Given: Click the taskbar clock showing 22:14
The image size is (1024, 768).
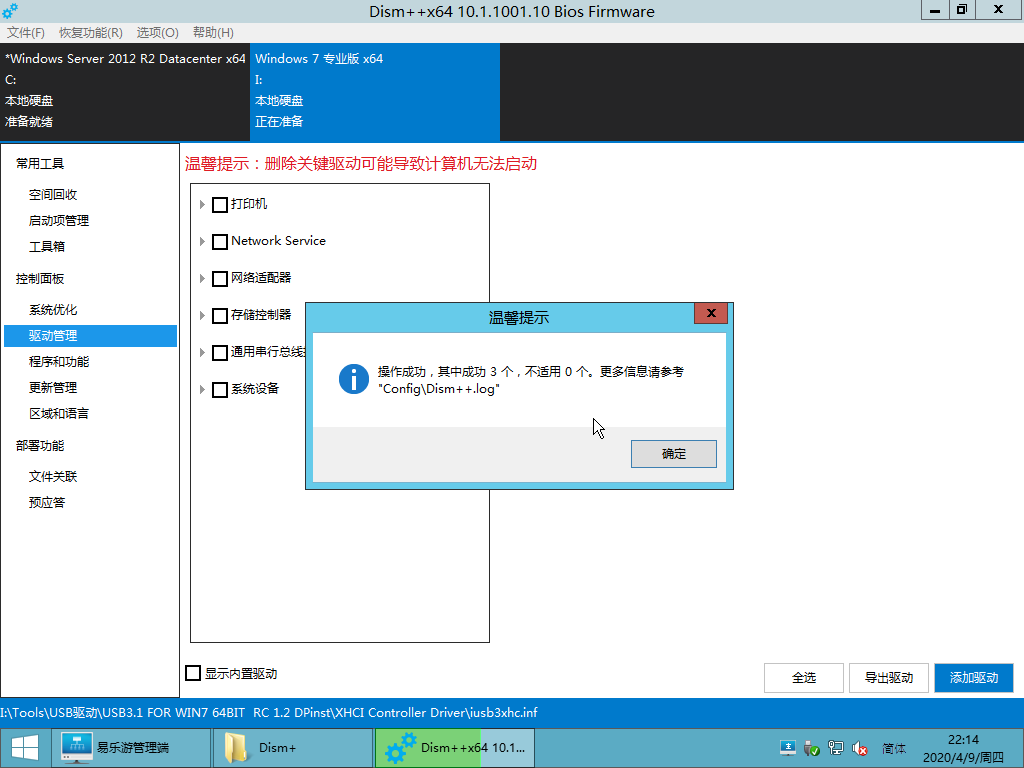Looking at the screenshot, I should pyautogui.click(x=963, y=748).
